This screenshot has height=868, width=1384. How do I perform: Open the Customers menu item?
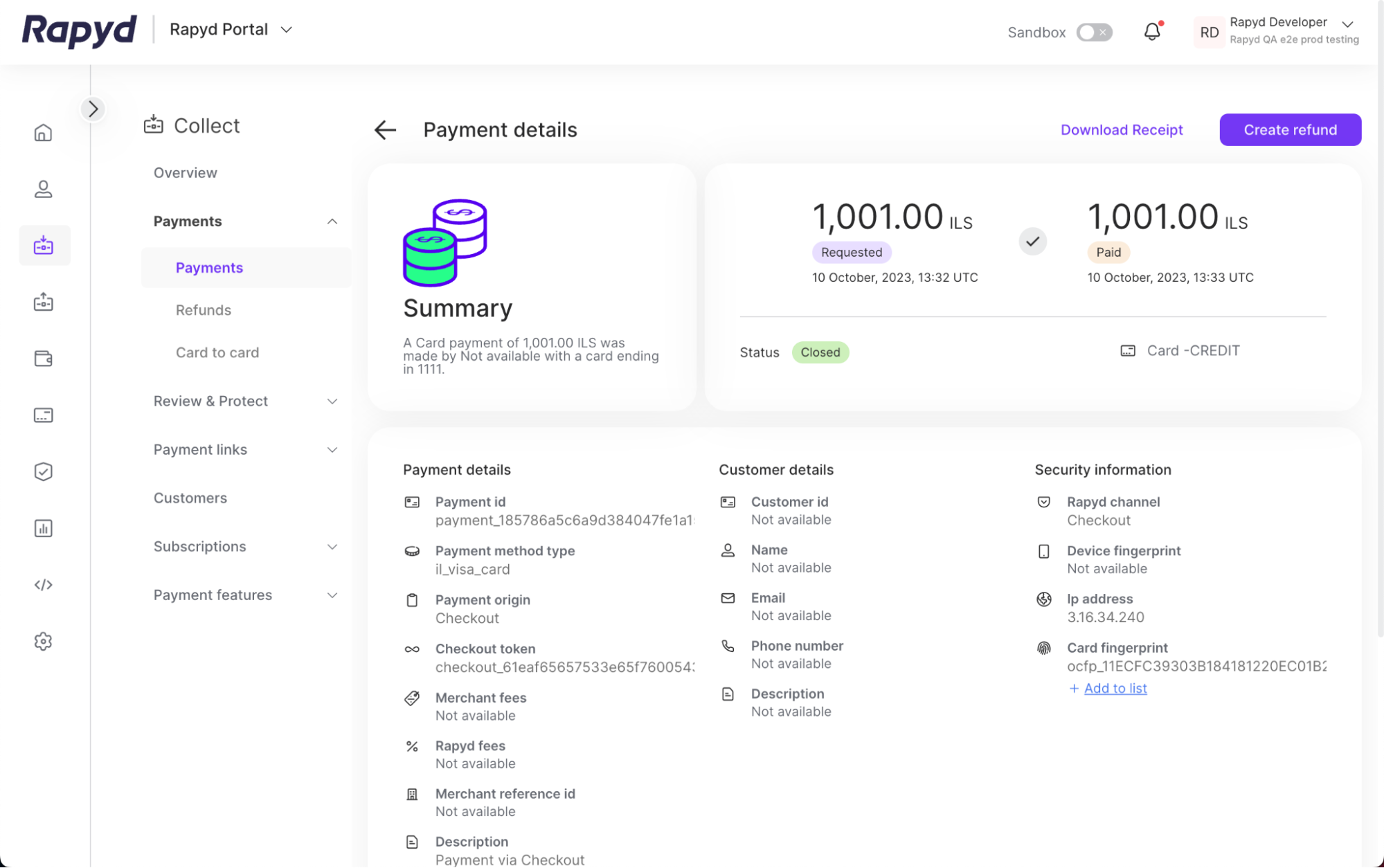(x=190, y=498)
